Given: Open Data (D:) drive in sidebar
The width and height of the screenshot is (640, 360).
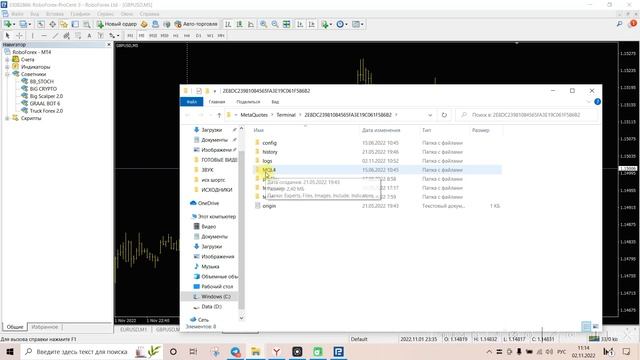Looking at the screenshot, I should (211, 307).
